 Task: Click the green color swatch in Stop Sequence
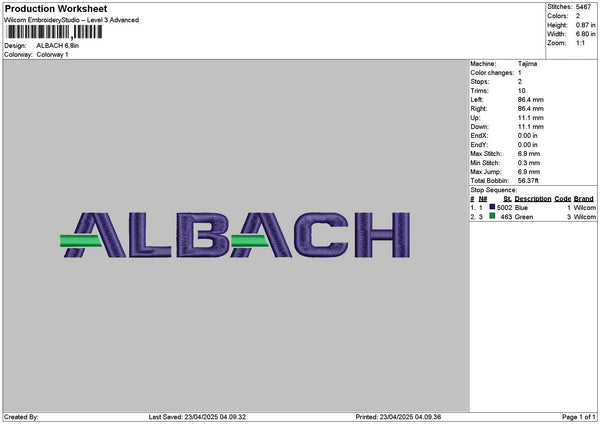tap(492, 216)
